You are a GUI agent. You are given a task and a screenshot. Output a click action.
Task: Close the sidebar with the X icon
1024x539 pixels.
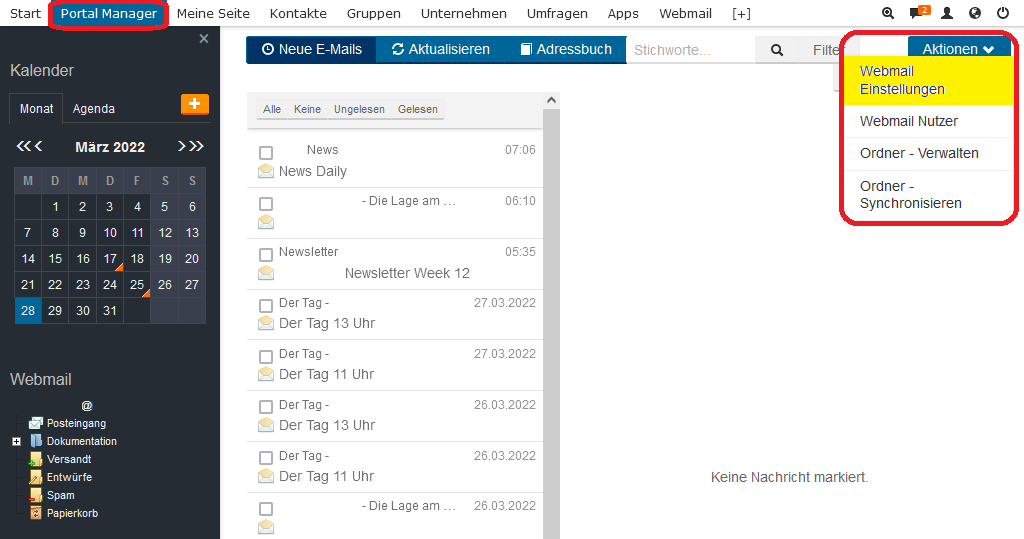click(x=204, y=39)
